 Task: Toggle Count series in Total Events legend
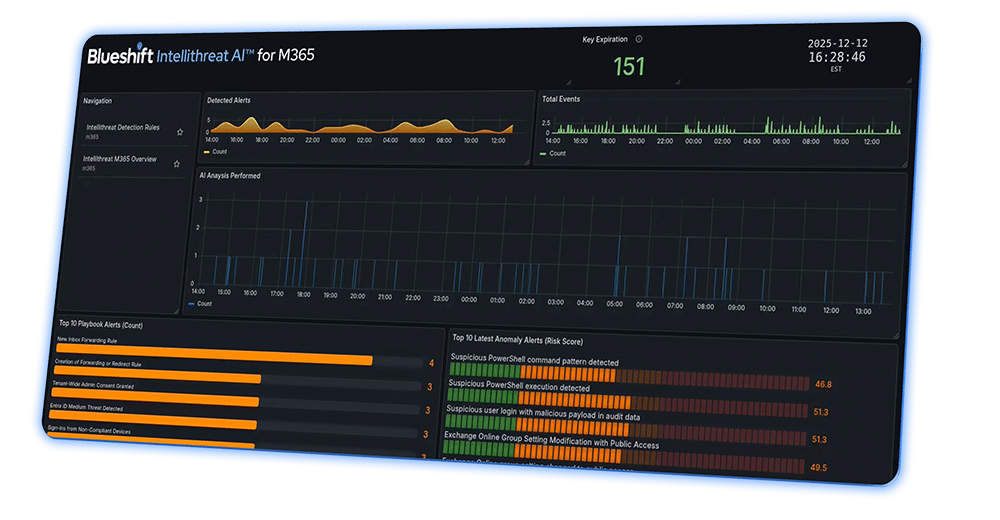[x=552, y=153]
